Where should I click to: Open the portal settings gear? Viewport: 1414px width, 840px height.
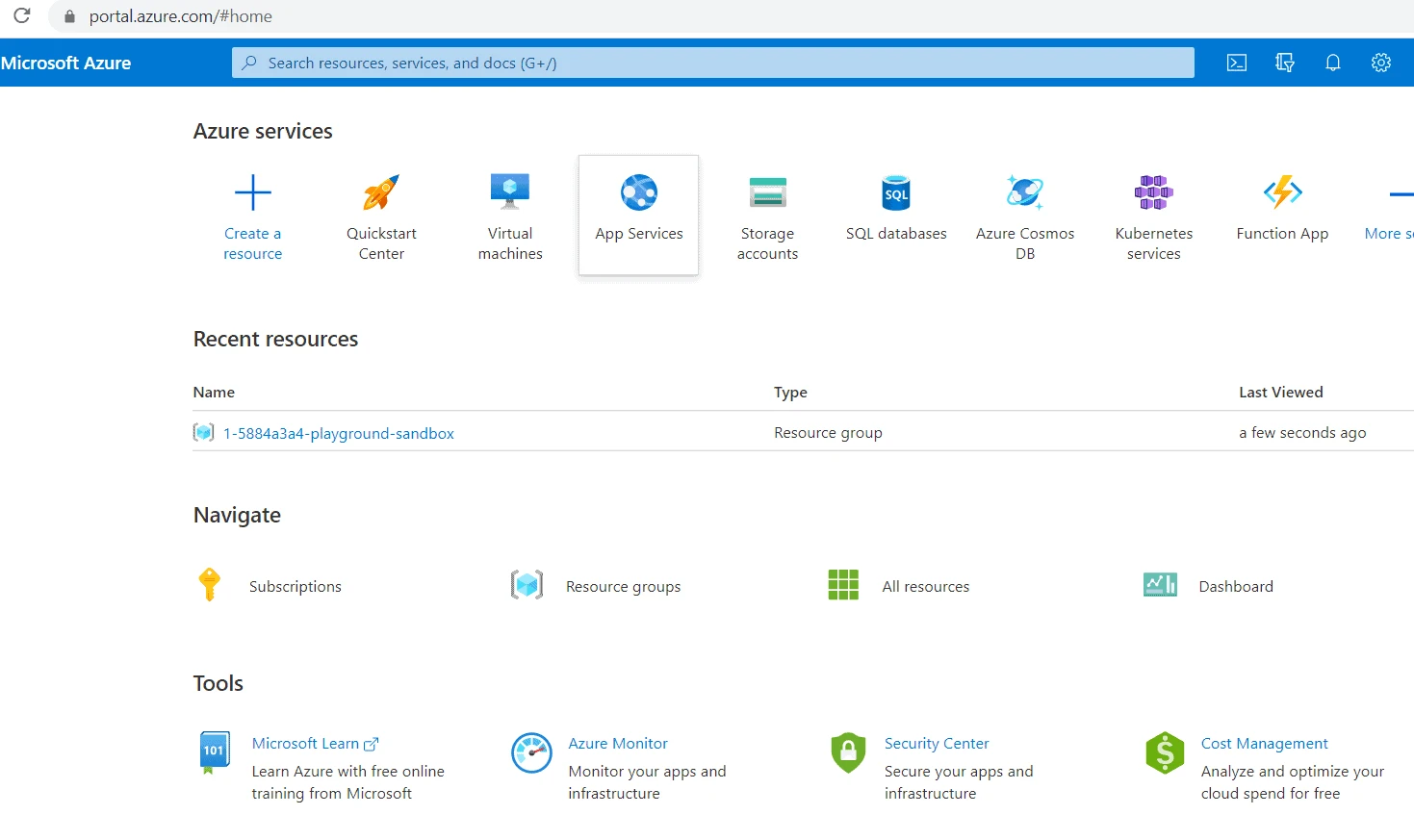[1381, 62]
